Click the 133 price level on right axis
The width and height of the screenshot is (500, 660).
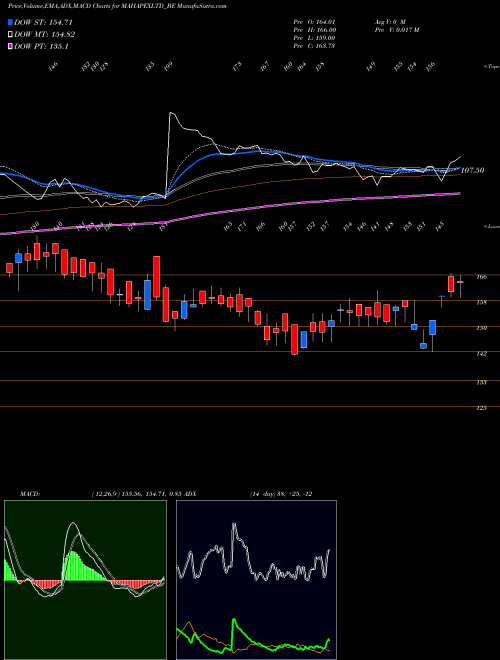coord(482,382)
